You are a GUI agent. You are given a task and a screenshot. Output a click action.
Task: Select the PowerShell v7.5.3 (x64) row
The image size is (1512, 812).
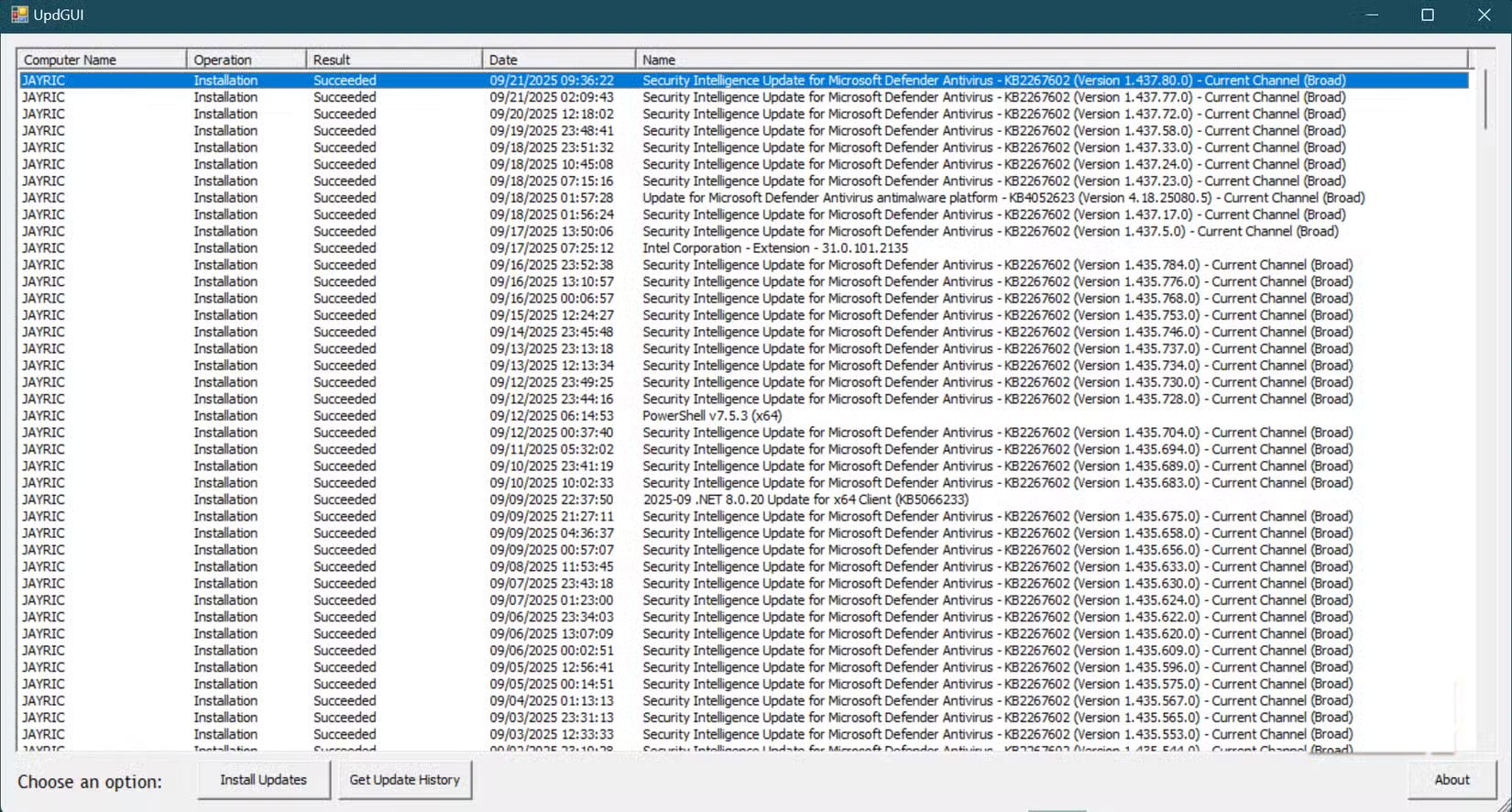pyautogui.click(x=743, y=416)
